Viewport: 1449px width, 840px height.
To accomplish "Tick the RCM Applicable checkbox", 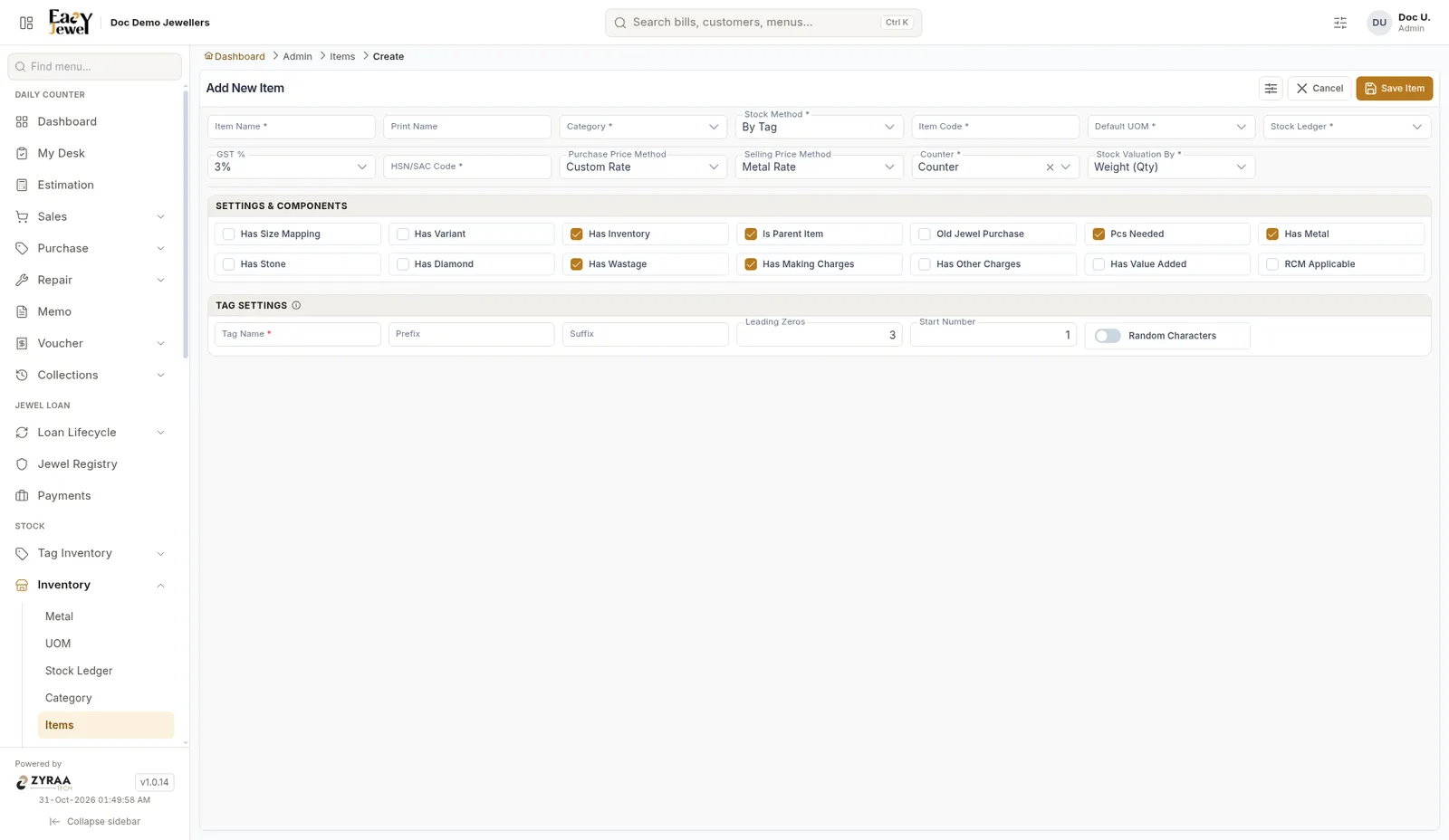I will click(x=1272, y=264).
